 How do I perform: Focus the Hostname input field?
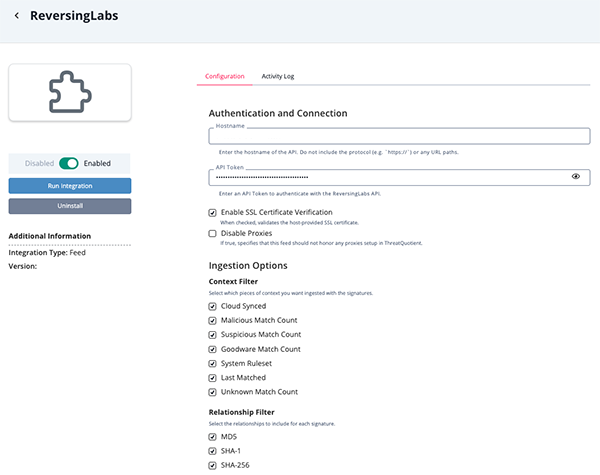399,136
